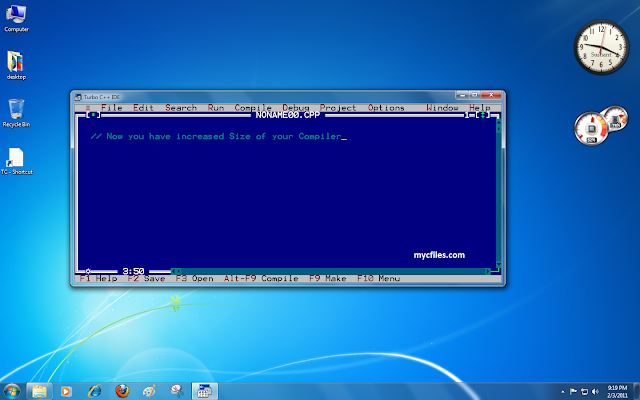Open the Run menu
The image size is (640, 400).
[x=216, y=108]
